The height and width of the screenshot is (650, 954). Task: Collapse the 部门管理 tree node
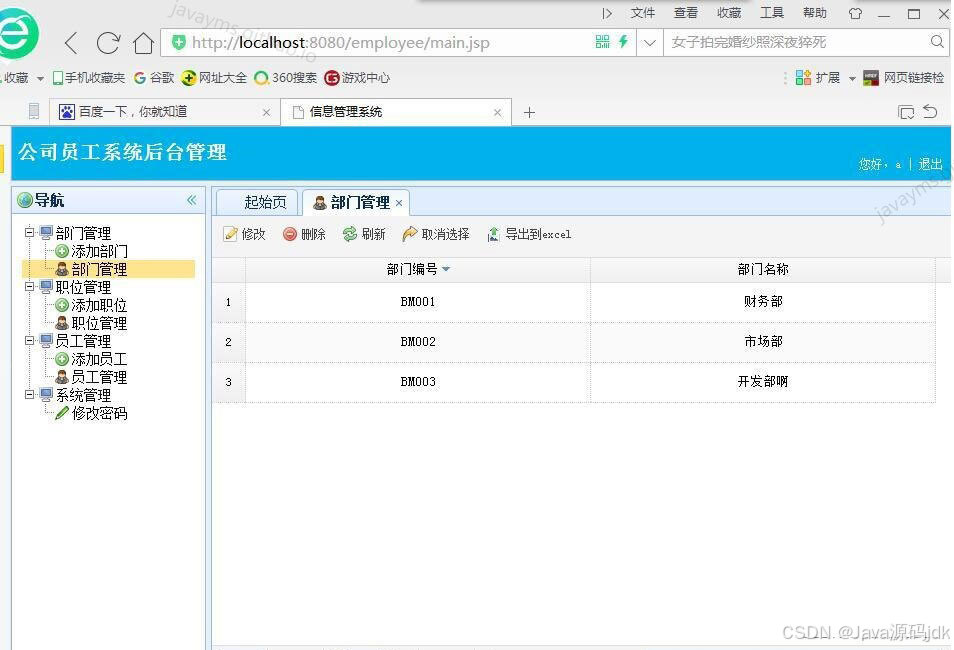tap(29, 232)
